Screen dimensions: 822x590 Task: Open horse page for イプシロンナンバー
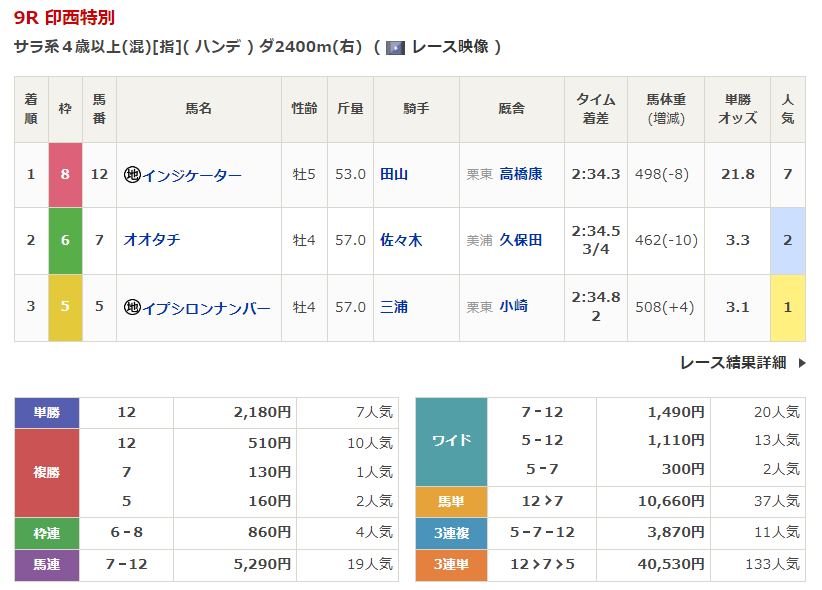point(206,308)
